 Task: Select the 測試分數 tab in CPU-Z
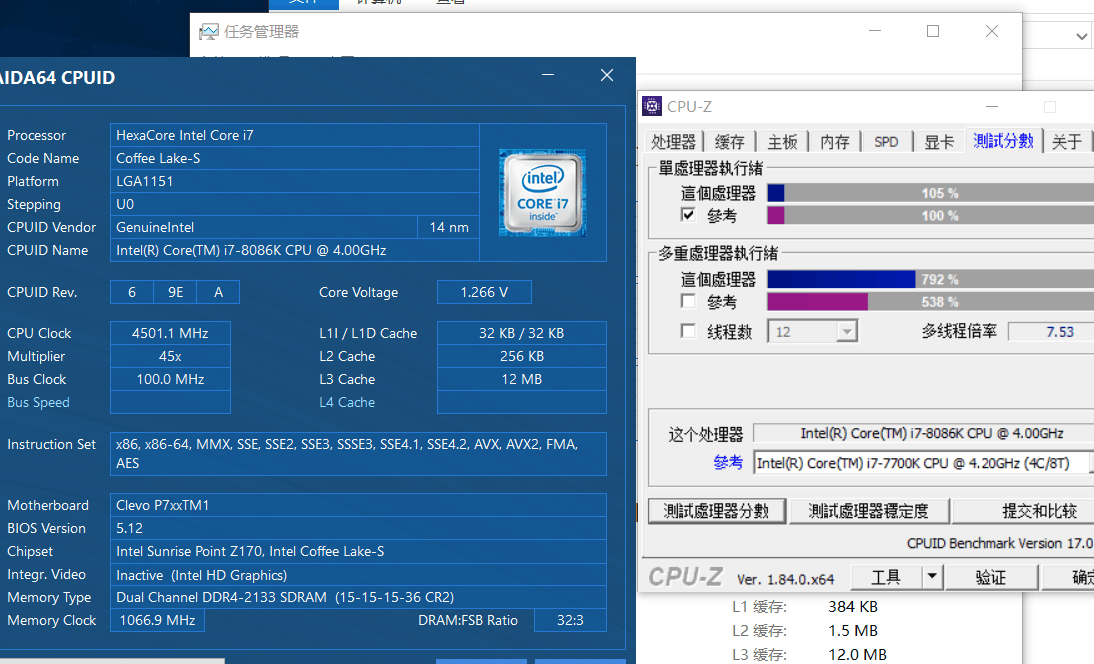coord(1003,141)
